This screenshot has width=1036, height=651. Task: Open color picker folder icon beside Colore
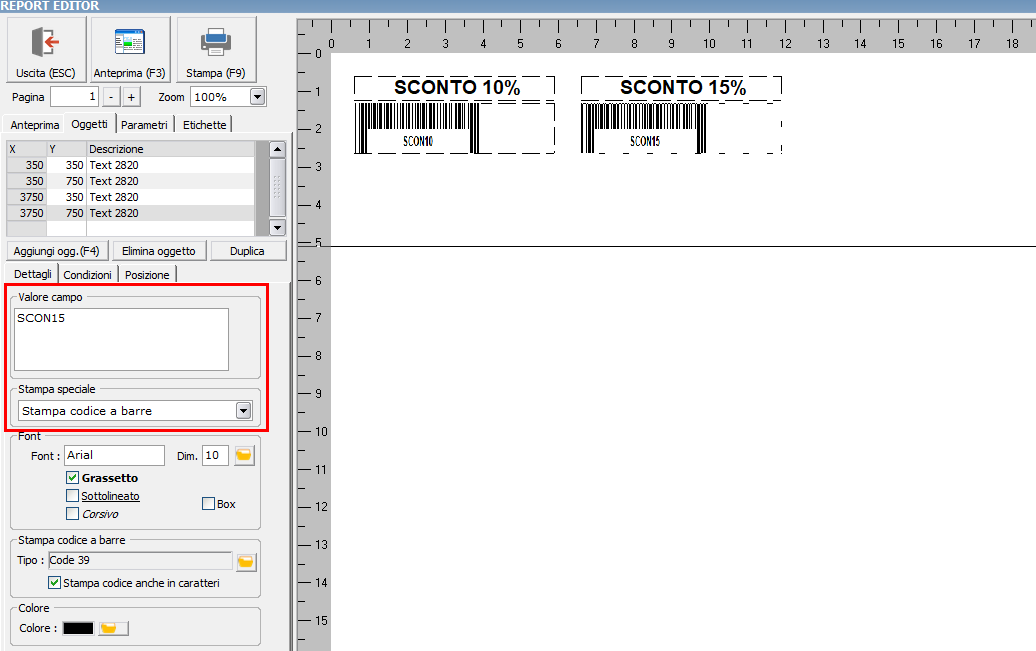click(113, 628)
